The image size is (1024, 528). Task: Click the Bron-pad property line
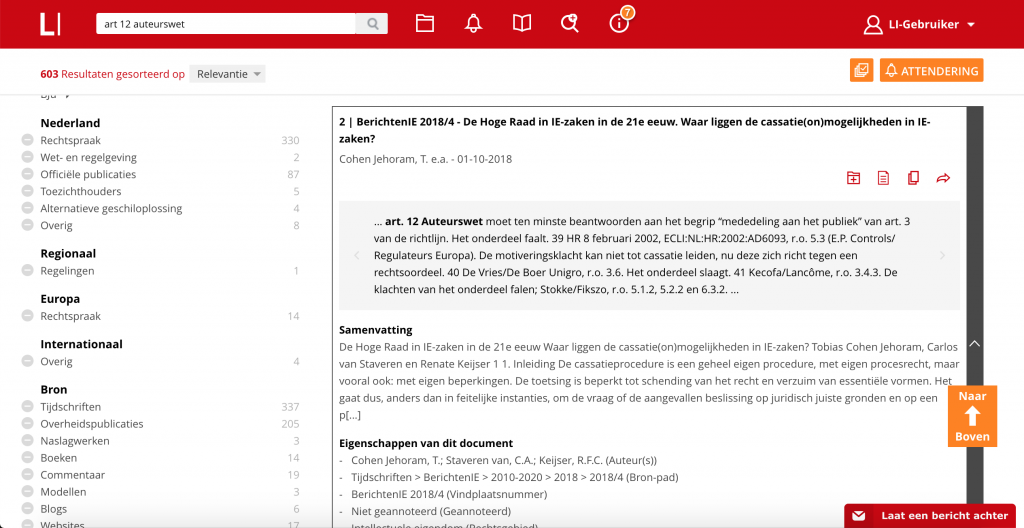[515, 477]
